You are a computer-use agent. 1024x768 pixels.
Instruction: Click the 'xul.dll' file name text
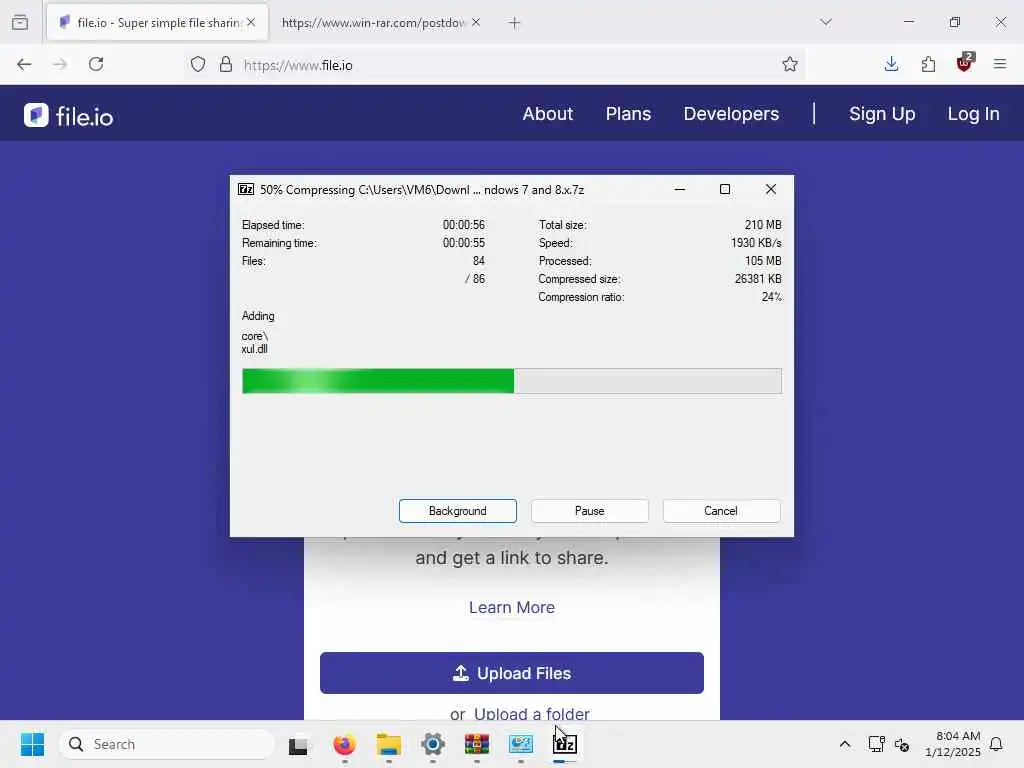[x=254, y=349]
